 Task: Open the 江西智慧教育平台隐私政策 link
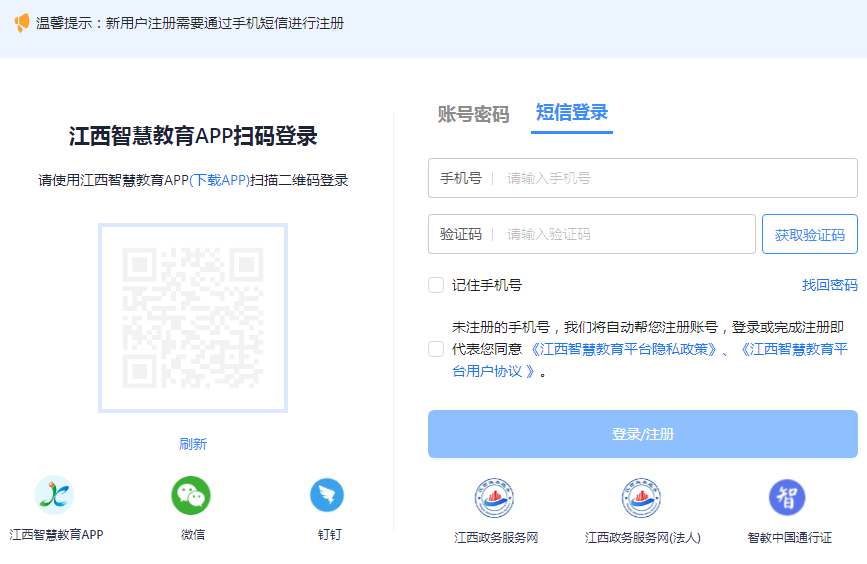[624, 349]
